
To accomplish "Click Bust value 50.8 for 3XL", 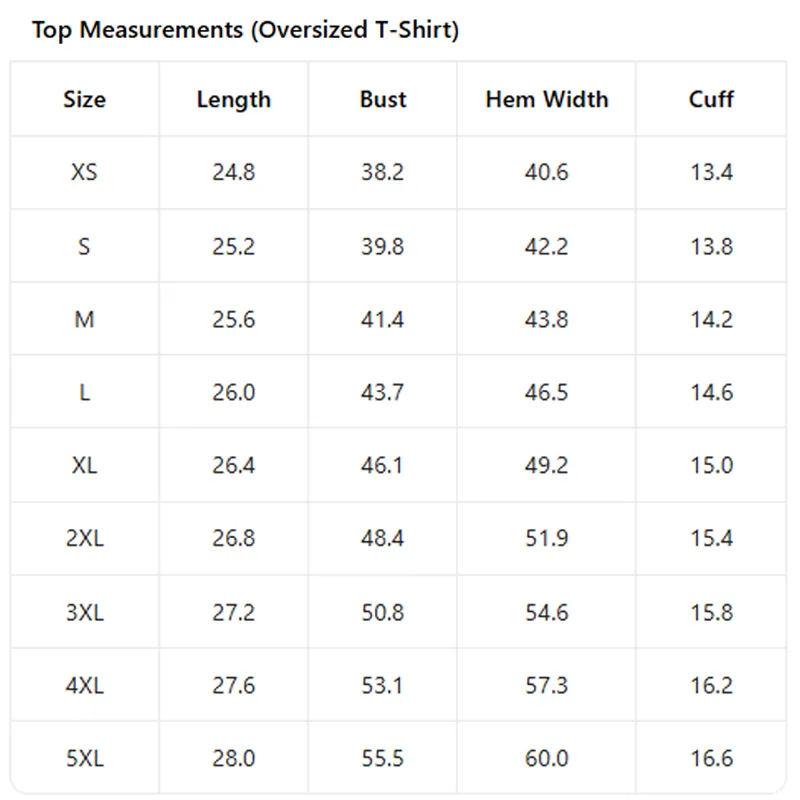I will point(383,612).
